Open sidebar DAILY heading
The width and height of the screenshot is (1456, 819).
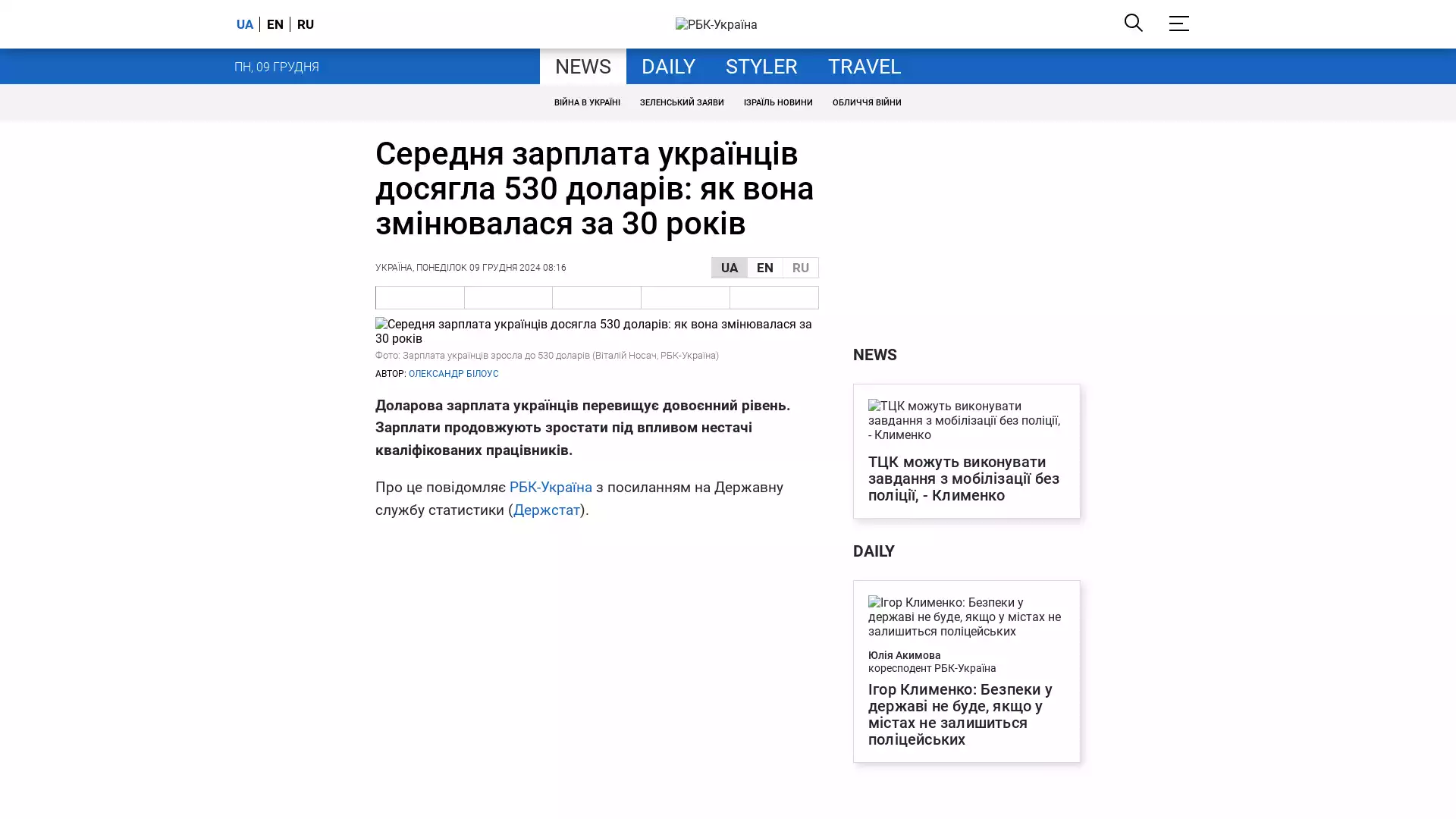[x=874, y=551]
